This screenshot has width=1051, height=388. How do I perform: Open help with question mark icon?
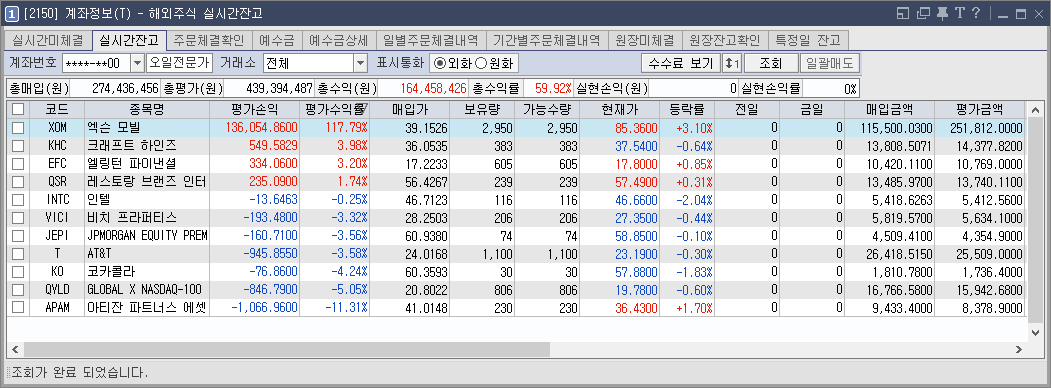click(x=977, y=13)
